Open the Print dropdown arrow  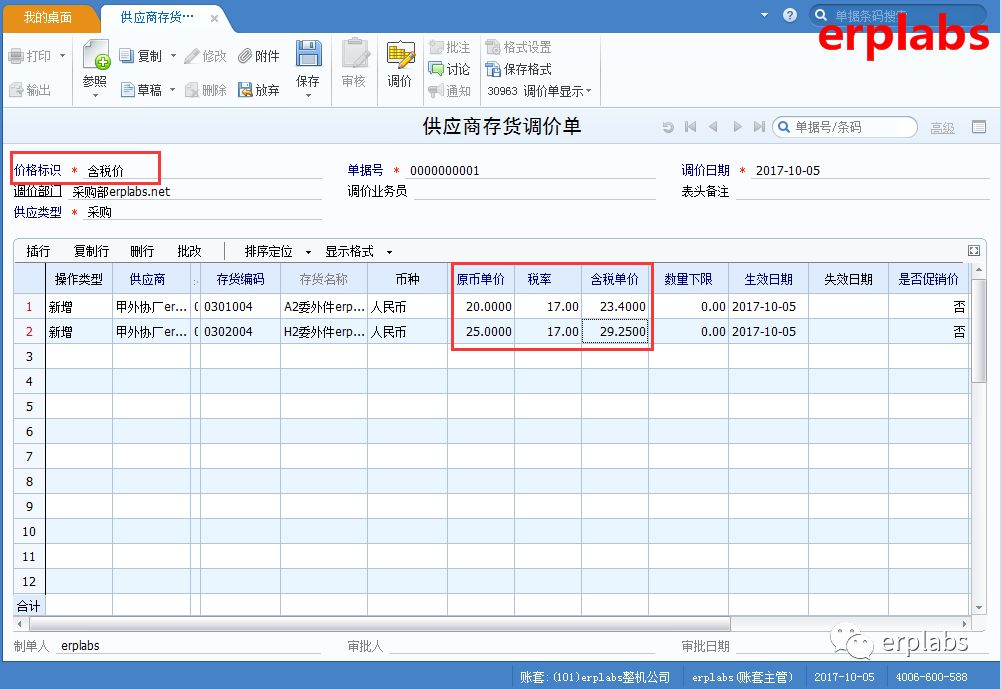coord(63,56)
